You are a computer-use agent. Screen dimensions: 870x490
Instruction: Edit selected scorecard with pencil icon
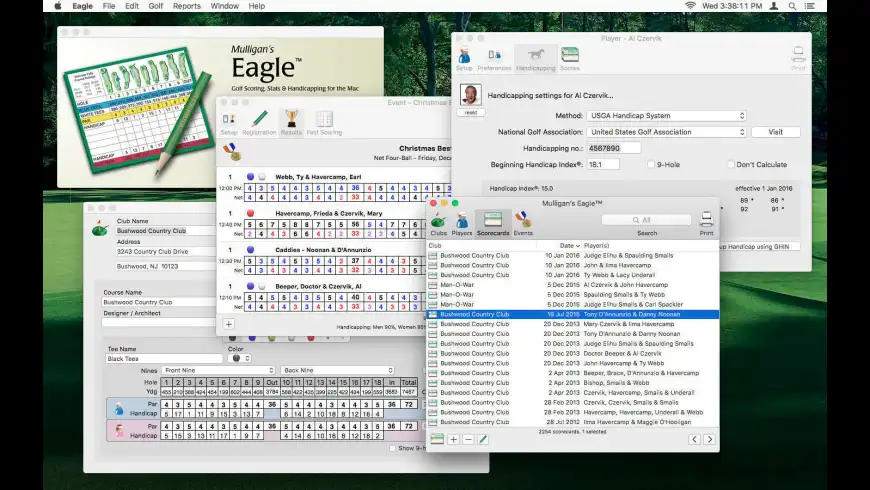(x=483, y=439)
